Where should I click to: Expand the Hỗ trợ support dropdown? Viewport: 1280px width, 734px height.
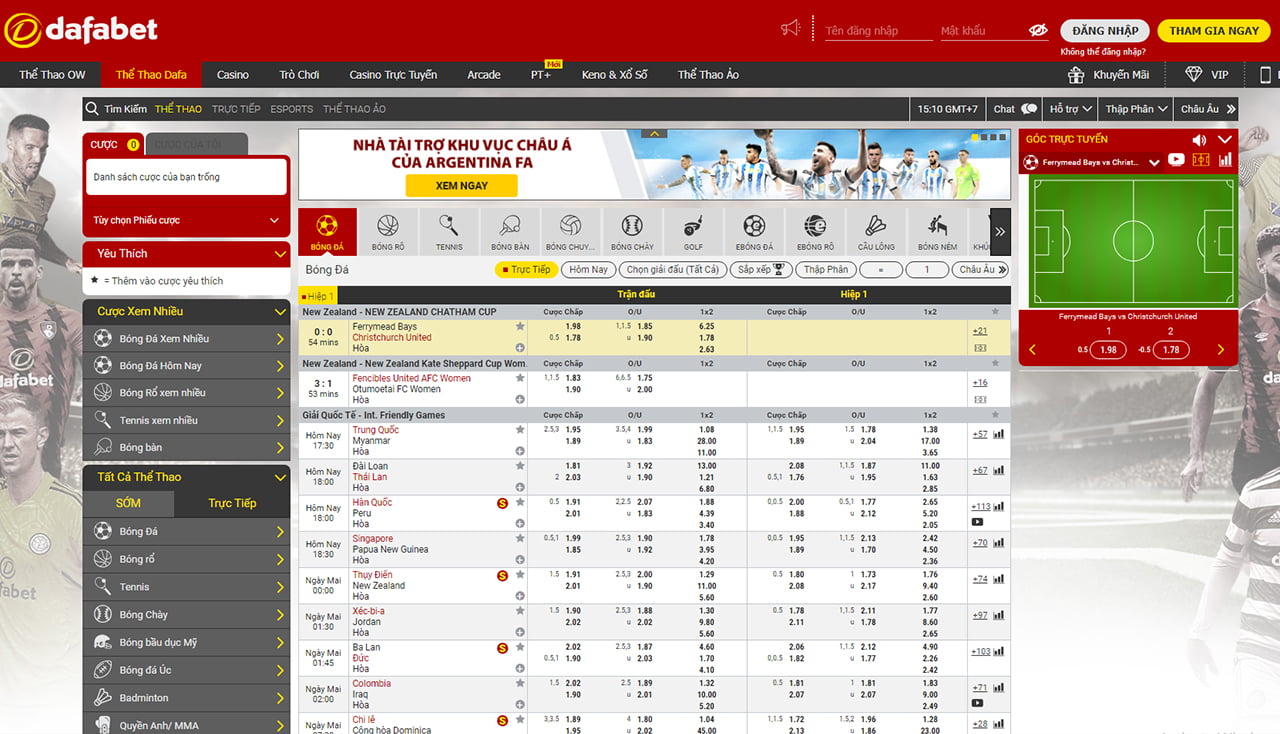[1070, 109]
